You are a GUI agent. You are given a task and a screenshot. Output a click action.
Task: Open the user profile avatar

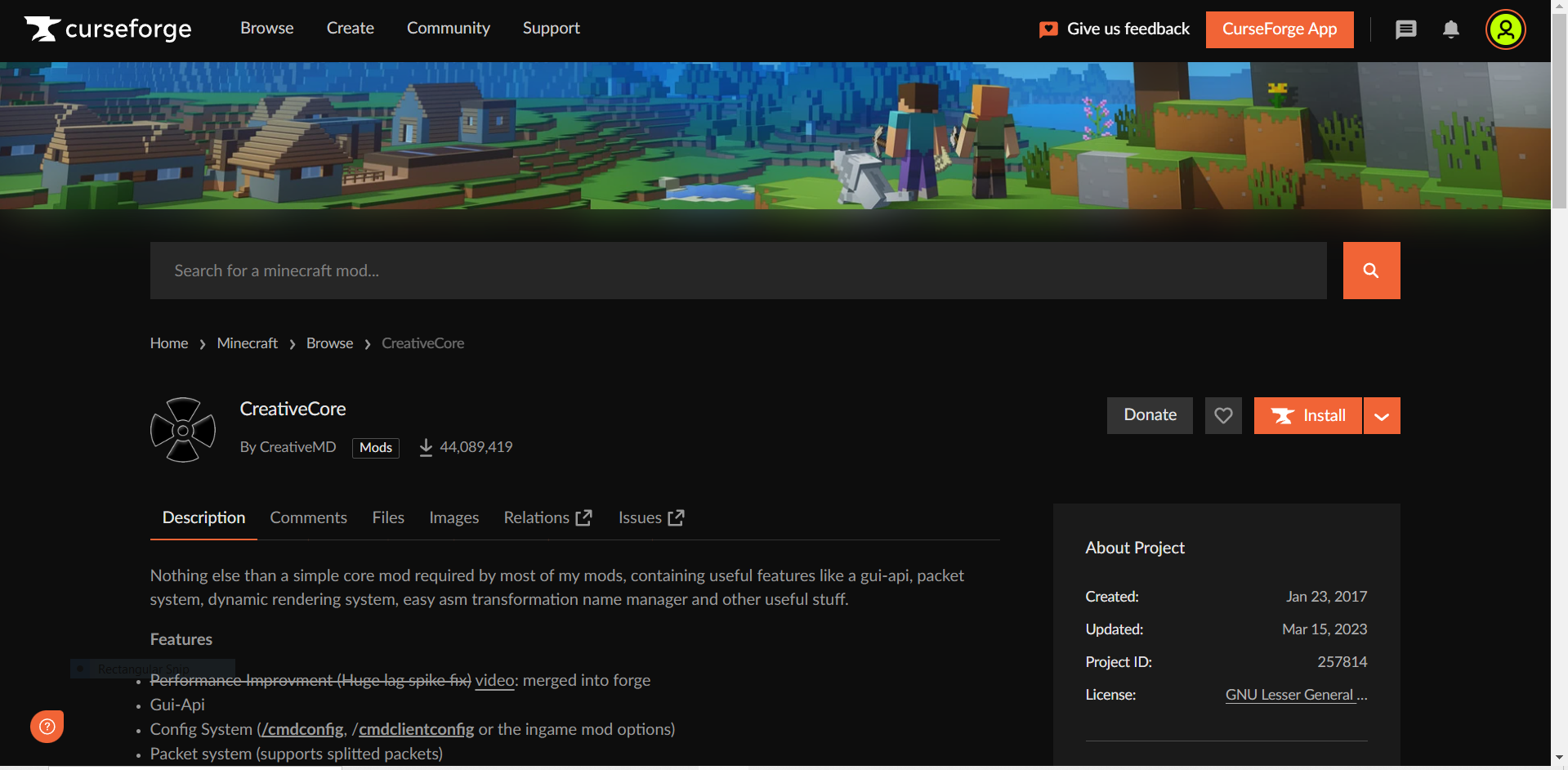1505,30
